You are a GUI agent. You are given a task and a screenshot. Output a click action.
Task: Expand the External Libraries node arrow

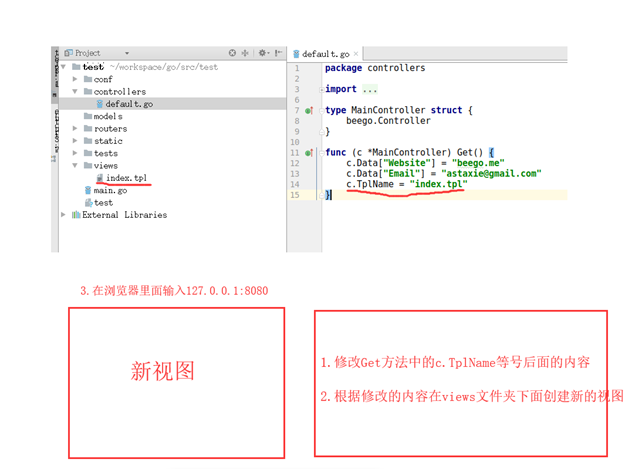tap(63, 214)
